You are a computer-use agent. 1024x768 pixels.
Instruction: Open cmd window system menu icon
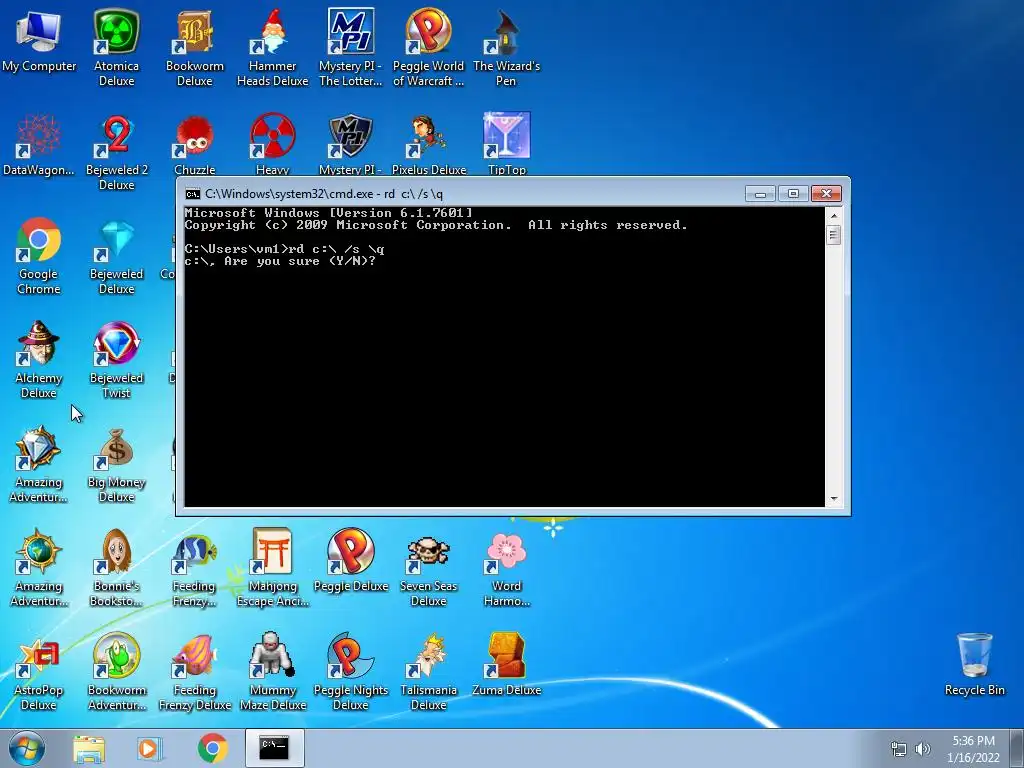[x=193, y=194]
